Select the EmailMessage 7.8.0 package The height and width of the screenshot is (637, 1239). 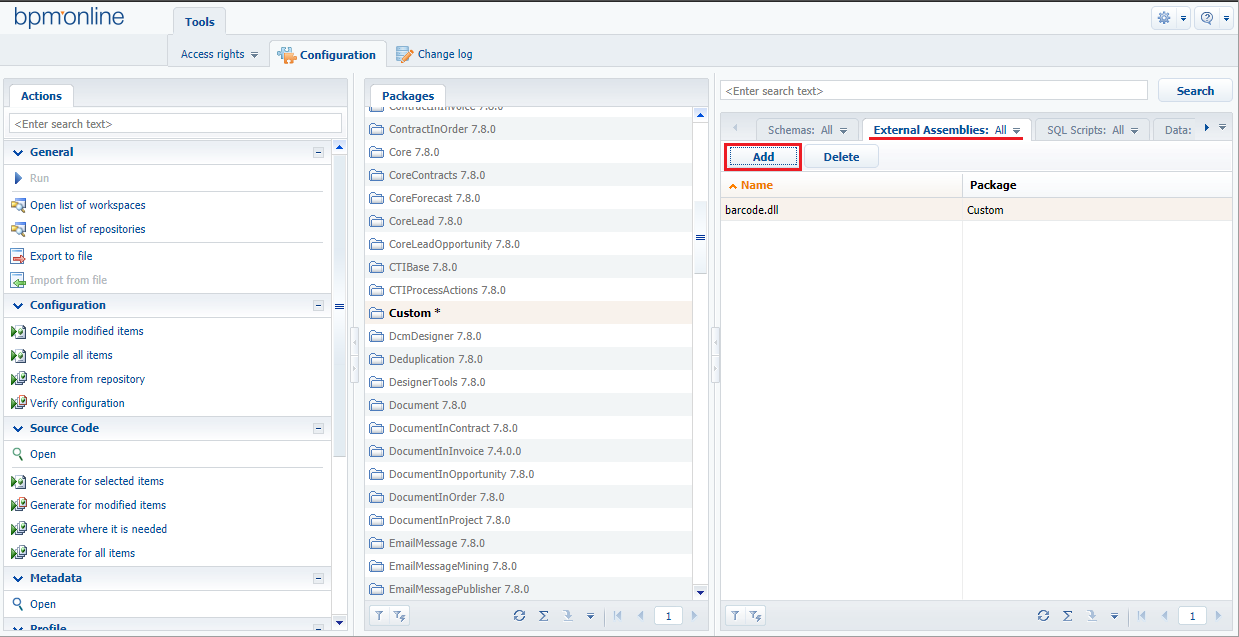point(530,543)
